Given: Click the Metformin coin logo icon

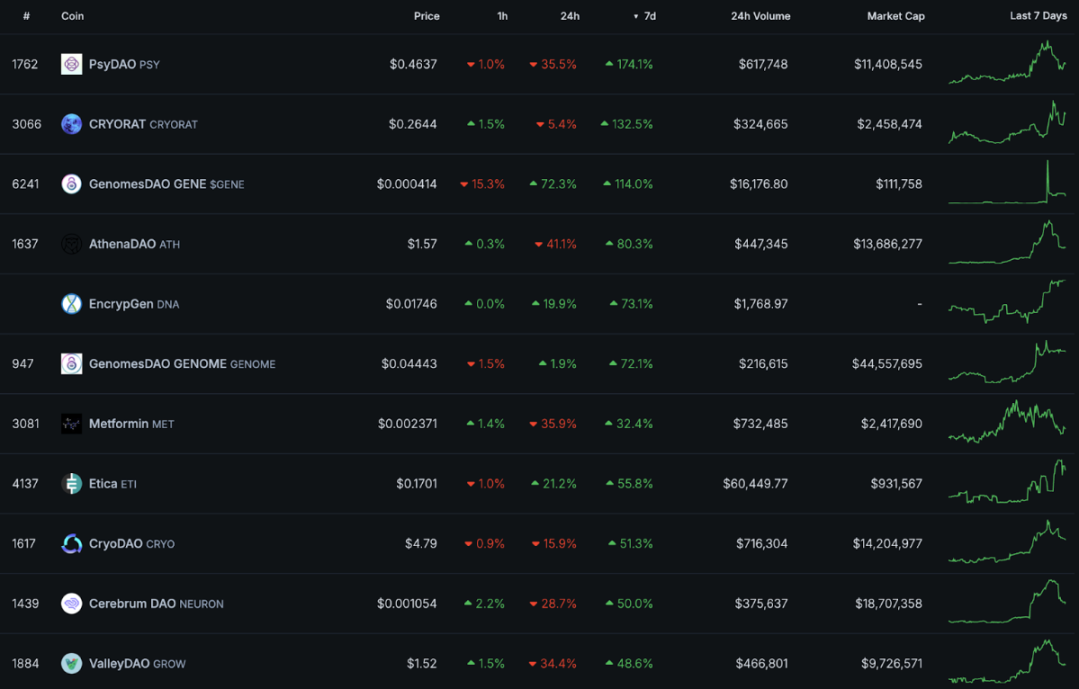Looking at the screenshot, I should [71, 424].
